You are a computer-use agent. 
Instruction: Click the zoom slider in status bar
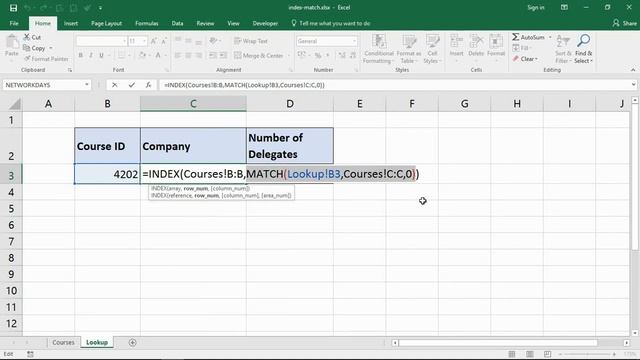click(587, 354)
